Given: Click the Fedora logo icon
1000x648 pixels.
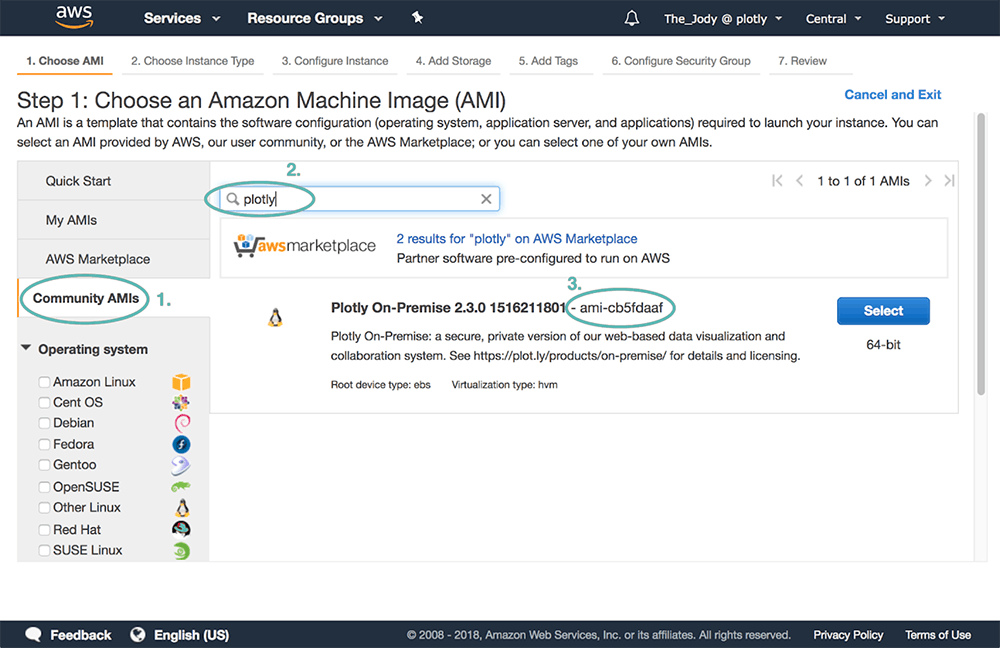Looking at the screenshot, I should 181,444.
